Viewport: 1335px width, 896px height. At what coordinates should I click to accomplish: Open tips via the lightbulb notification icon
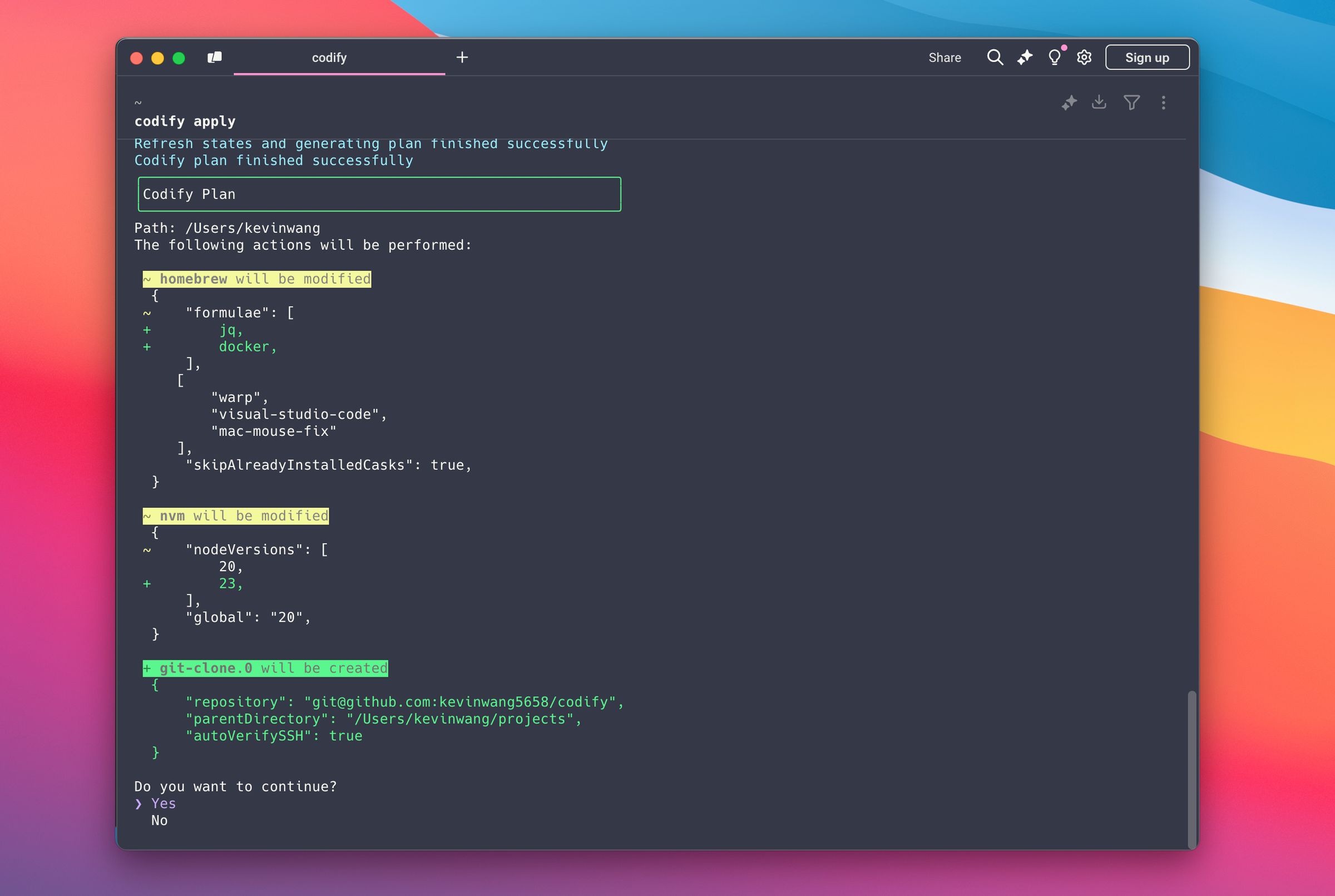(x=1055, y=57)
